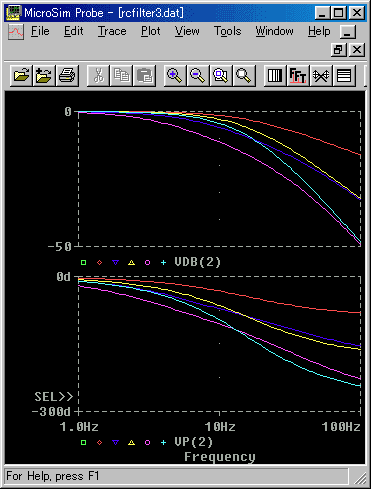371x489 pixels.
Task: Select the VDB(2) trace label
Action: click(198, 262)
